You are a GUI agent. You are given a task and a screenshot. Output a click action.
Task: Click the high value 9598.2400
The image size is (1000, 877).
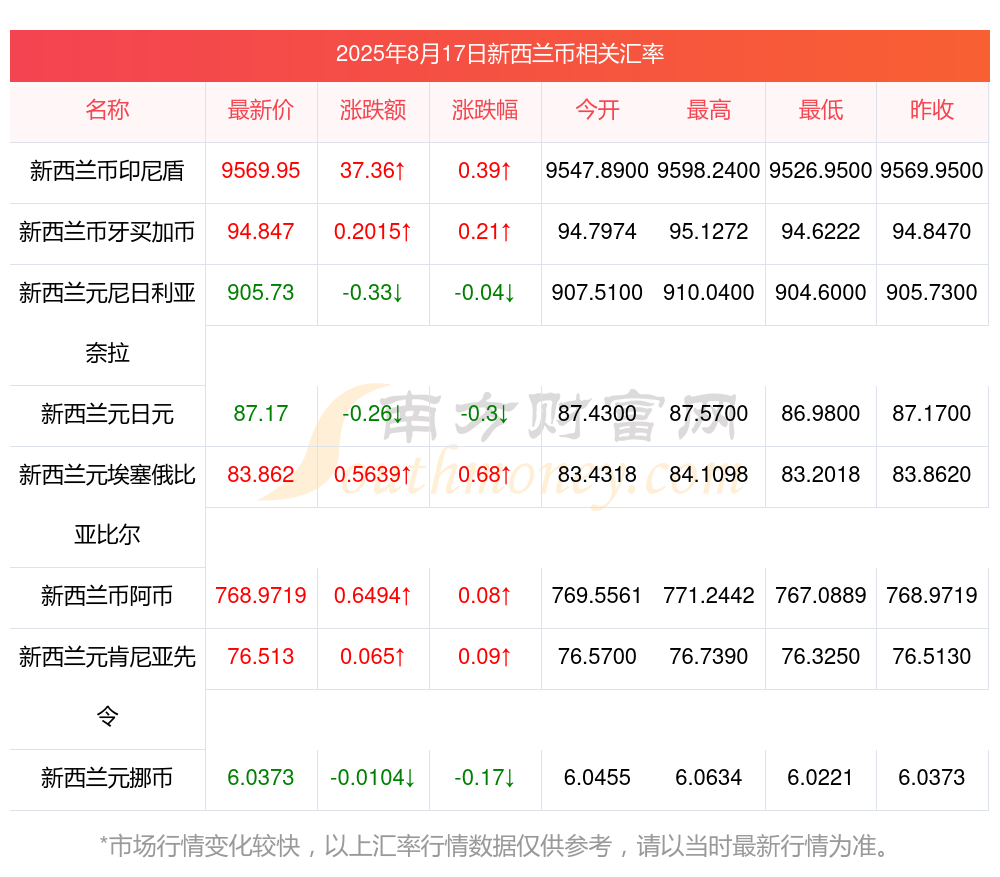pyautogui.click(x=709, y=170)
